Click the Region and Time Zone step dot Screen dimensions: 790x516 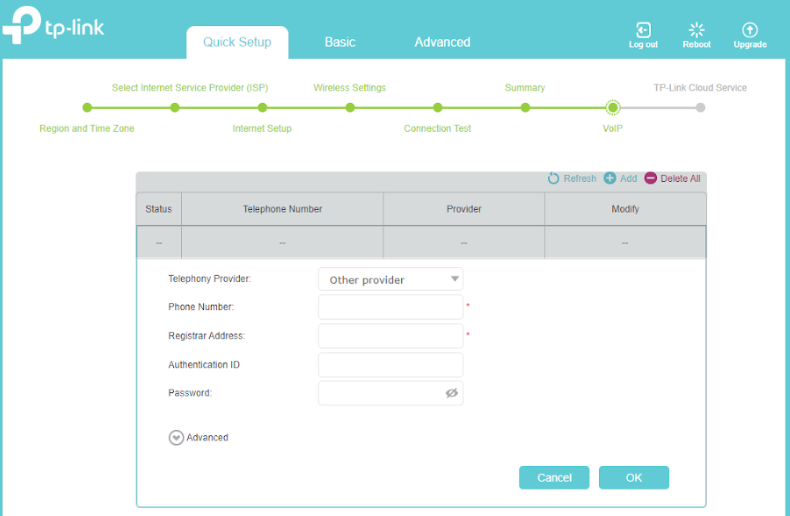pyautogui.click(x=87, y=107)
